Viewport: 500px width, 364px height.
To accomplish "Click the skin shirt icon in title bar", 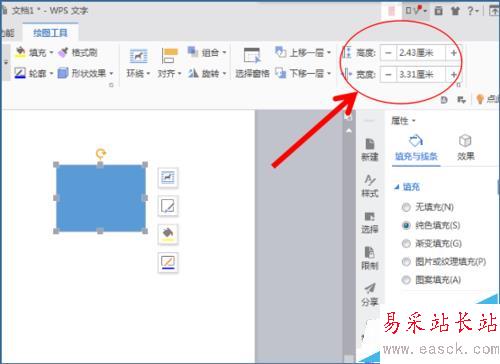I will coord(455,11).
